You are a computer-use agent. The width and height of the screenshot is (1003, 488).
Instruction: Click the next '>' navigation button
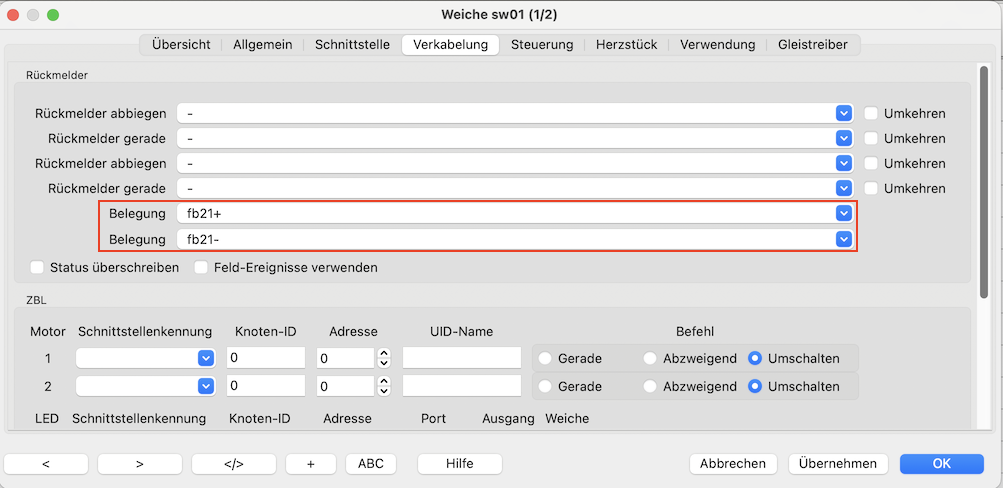pos(140,463)
